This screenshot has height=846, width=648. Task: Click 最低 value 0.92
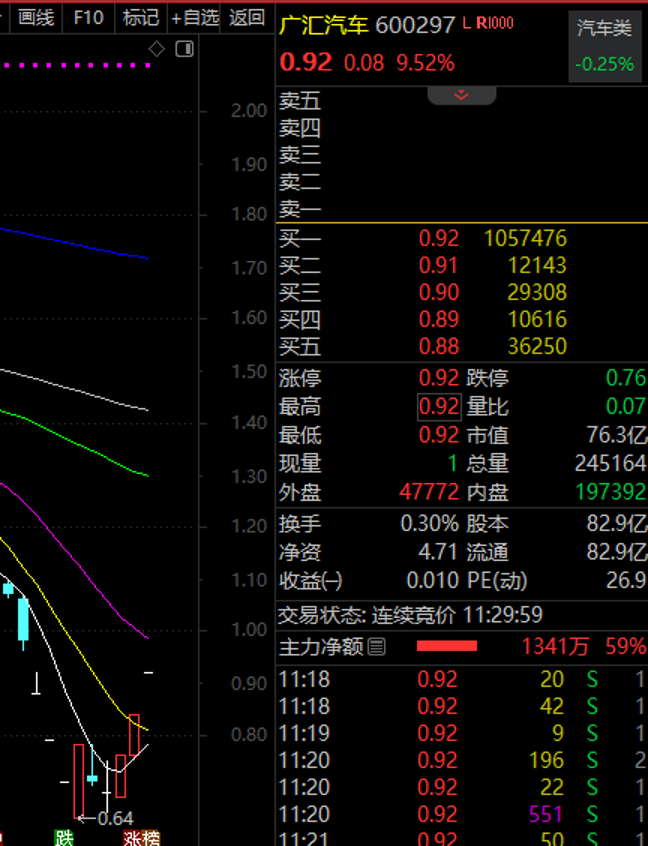(439, 435)
